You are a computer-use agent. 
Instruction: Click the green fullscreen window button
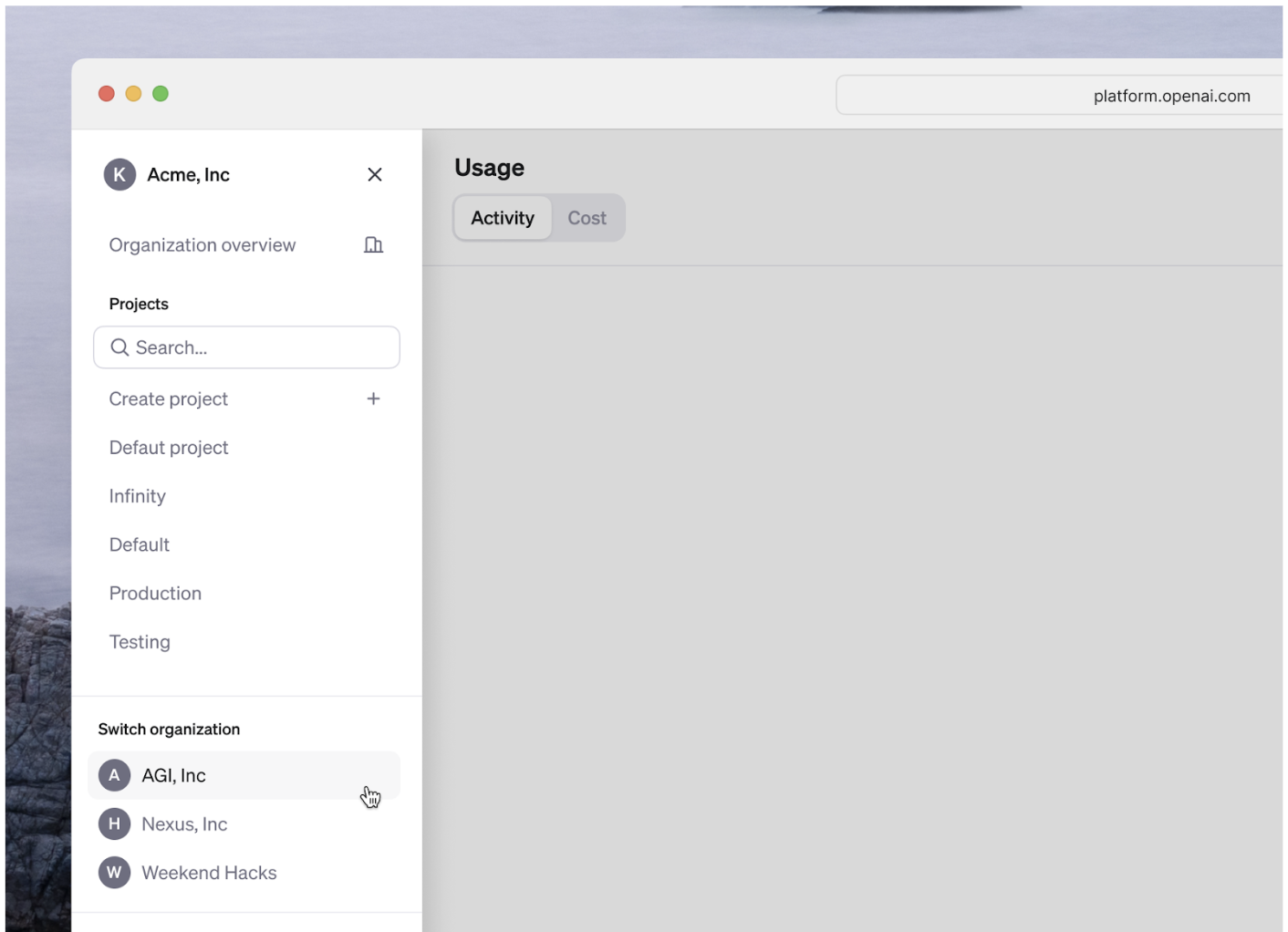pyautogui.click(x=161, y=93)
